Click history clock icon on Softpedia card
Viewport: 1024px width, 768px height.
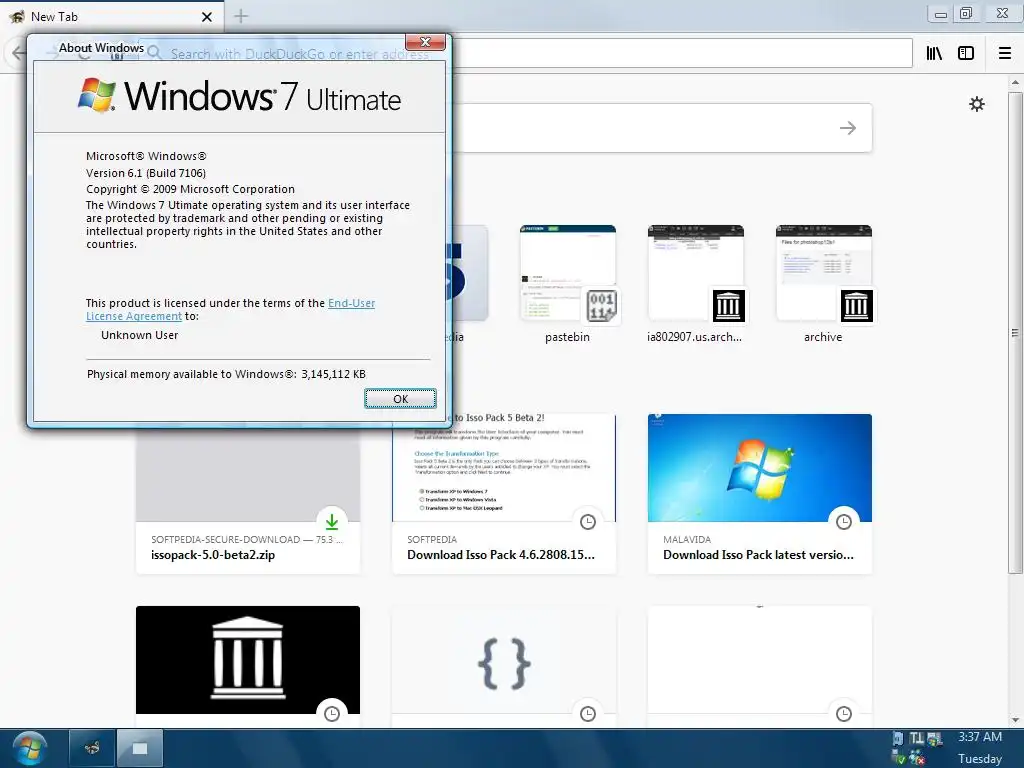588,521
